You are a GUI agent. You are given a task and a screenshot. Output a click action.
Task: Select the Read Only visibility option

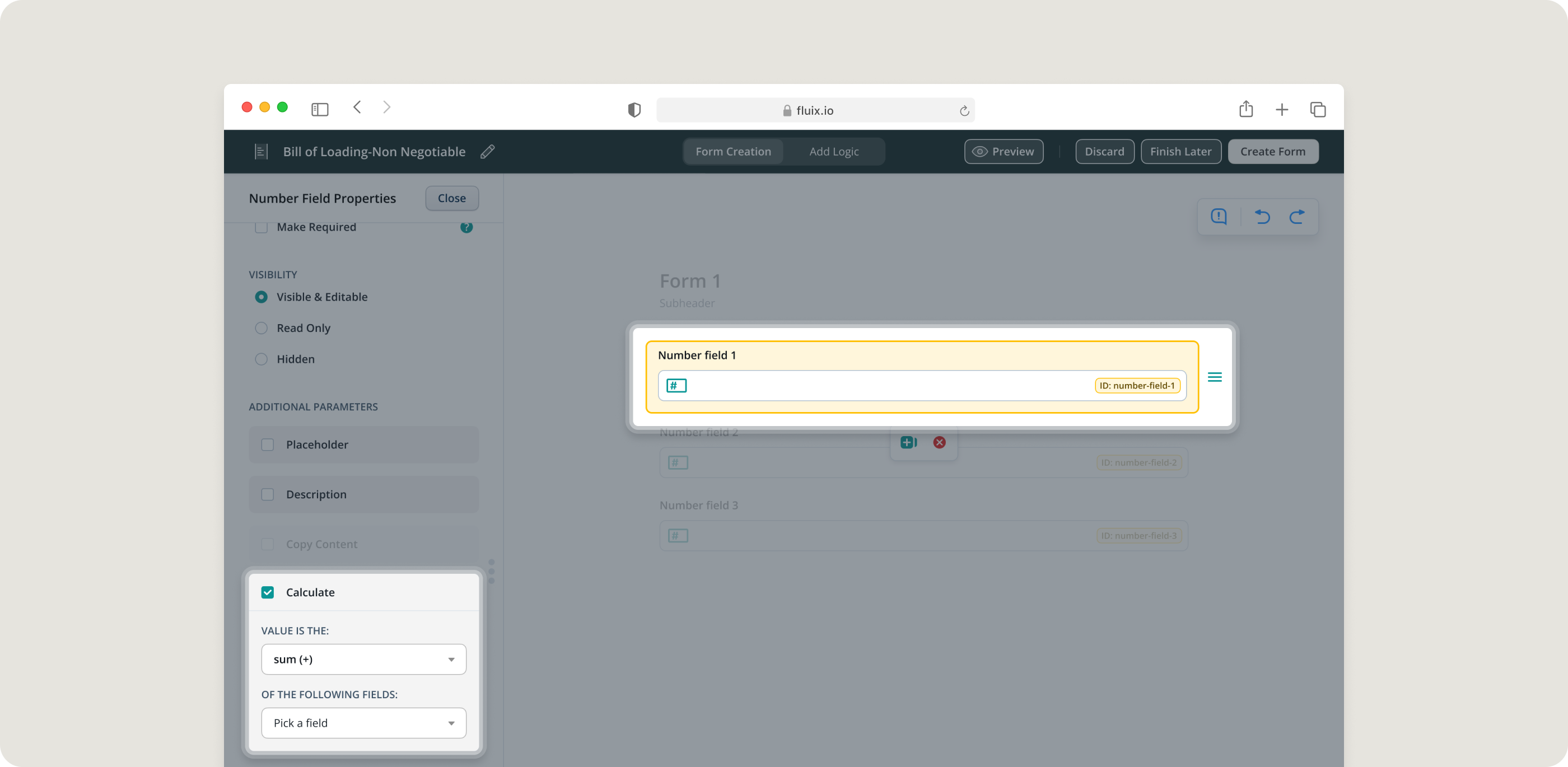261,328
